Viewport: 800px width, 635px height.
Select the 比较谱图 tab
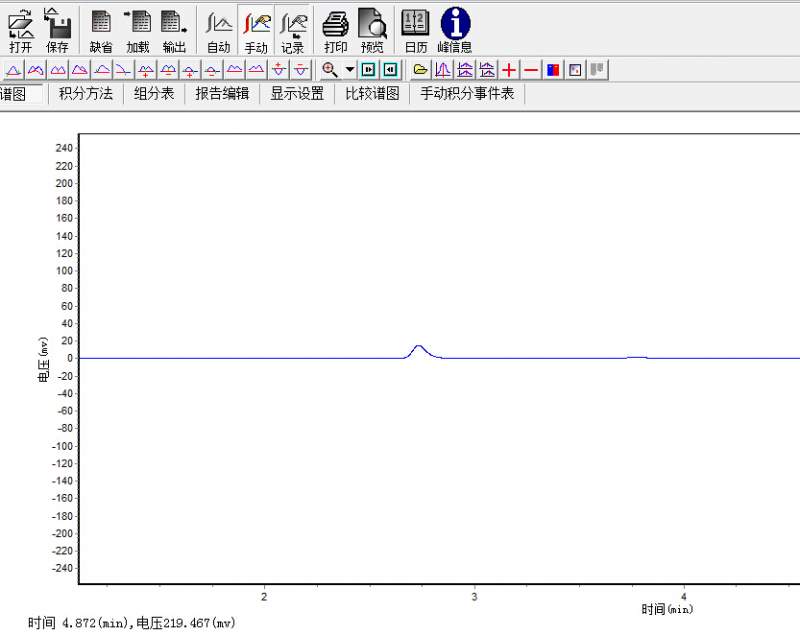click(x=372, y=94)
